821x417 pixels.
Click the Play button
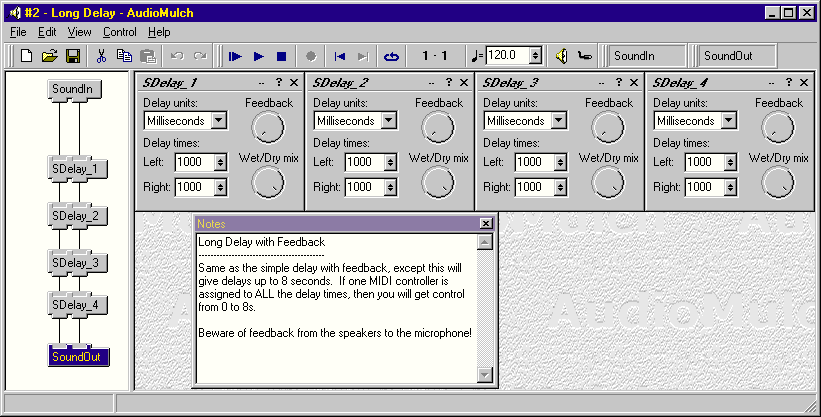click(x=259, y=56)
